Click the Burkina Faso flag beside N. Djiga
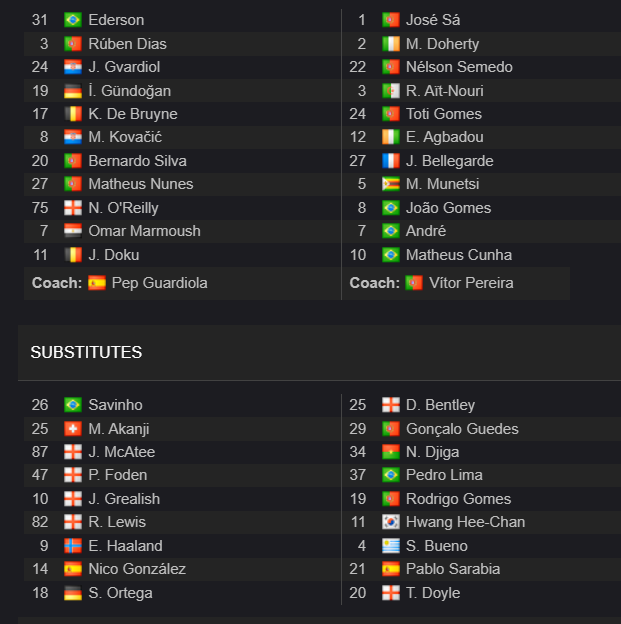The image size is (621, 624). [391, 452]
